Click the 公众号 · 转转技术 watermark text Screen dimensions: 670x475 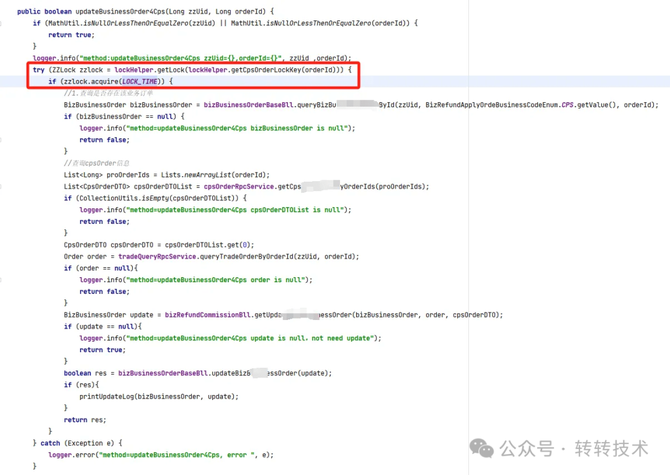tap(574, 448)
